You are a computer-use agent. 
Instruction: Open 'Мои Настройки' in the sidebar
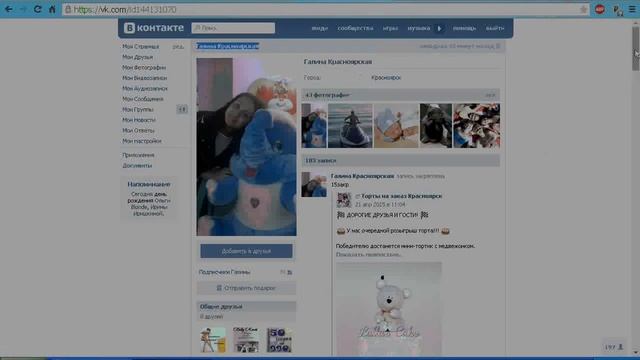[142, 141]
